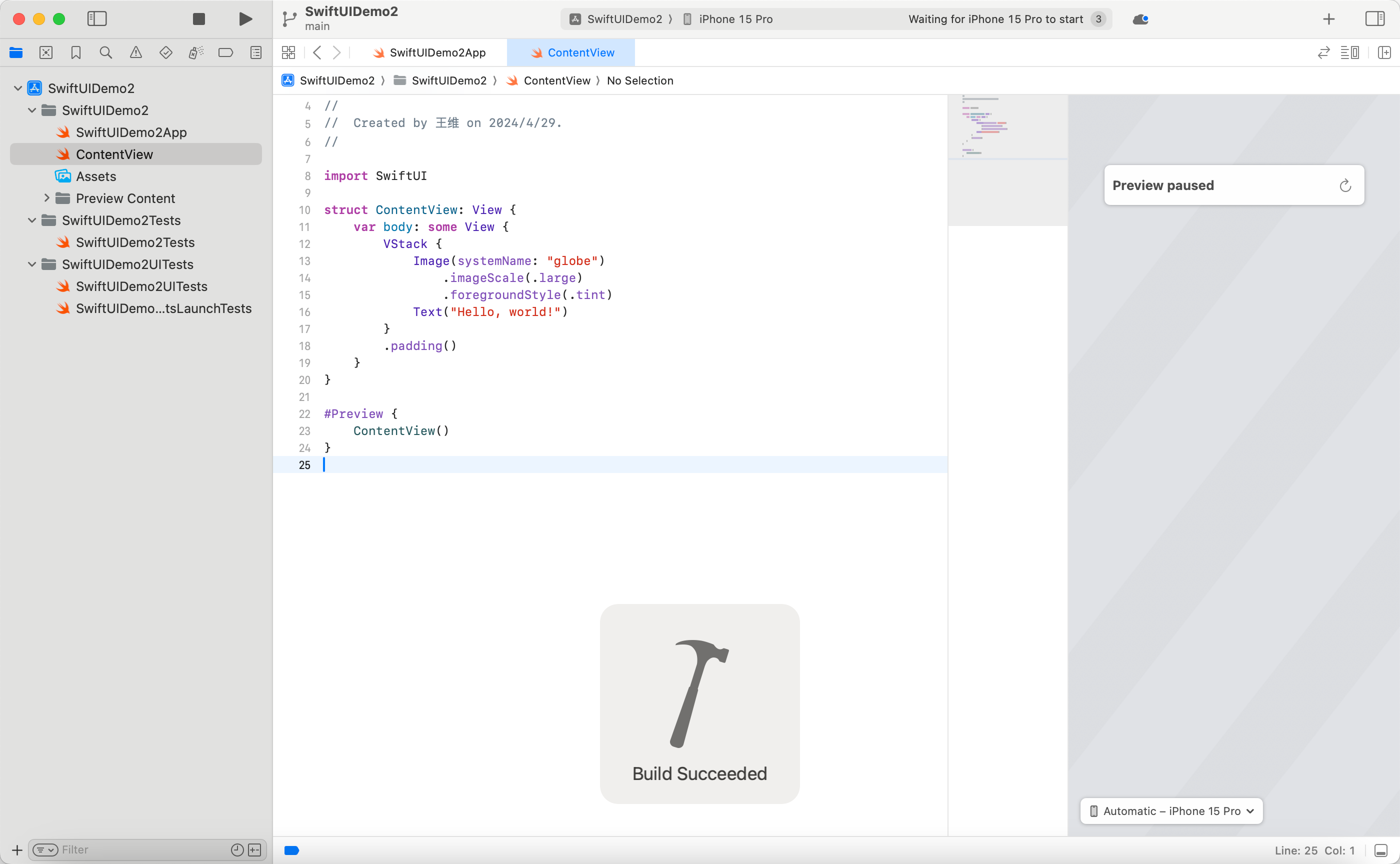Open the editor options menu
Viewport: 1400px width, 864px height.
pyautogui.click(x=1349, y=52)
